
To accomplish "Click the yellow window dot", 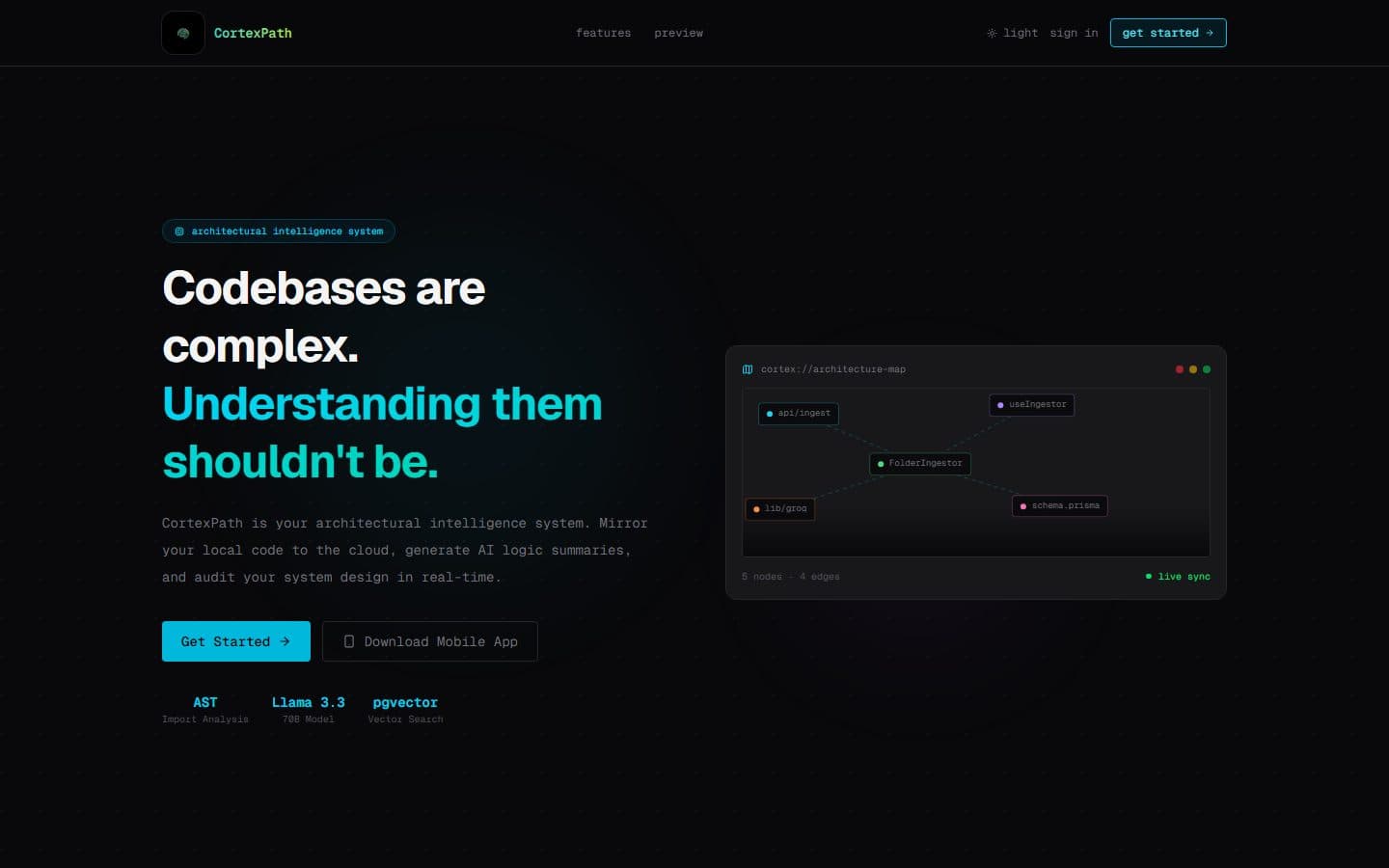I will tap(1193, 369).
